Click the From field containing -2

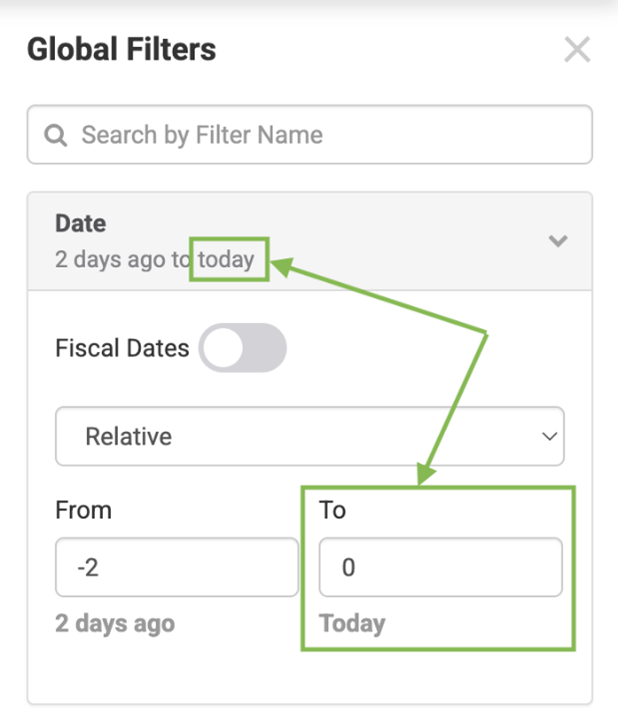(x=176, y=568)
